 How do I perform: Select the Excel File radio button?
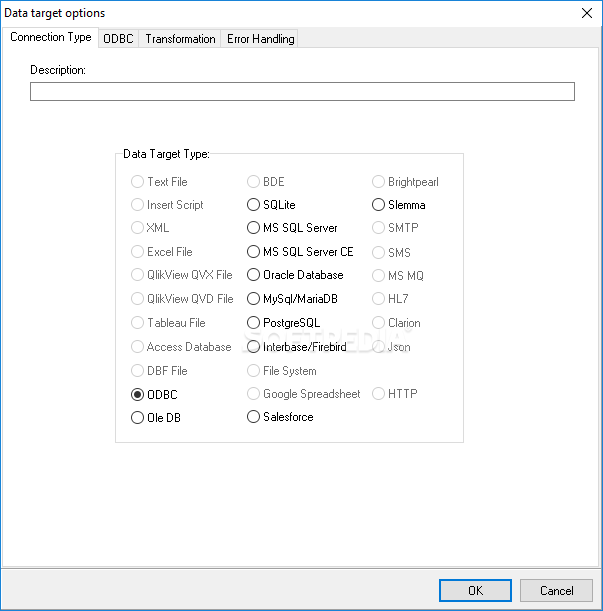coord(137,252)
